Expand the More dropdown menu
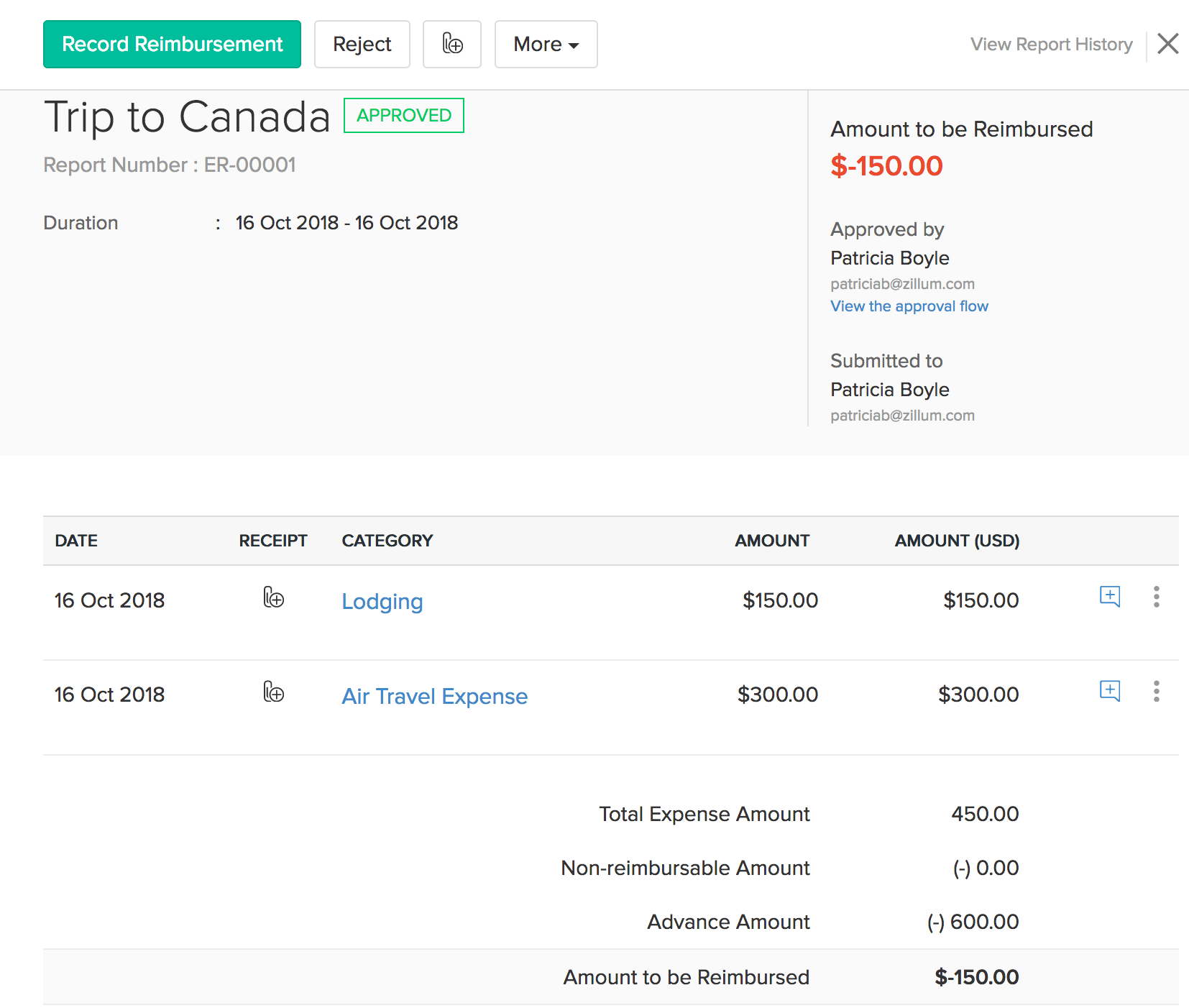Viewport: 1189px width, 1008px height. [546, 45]
